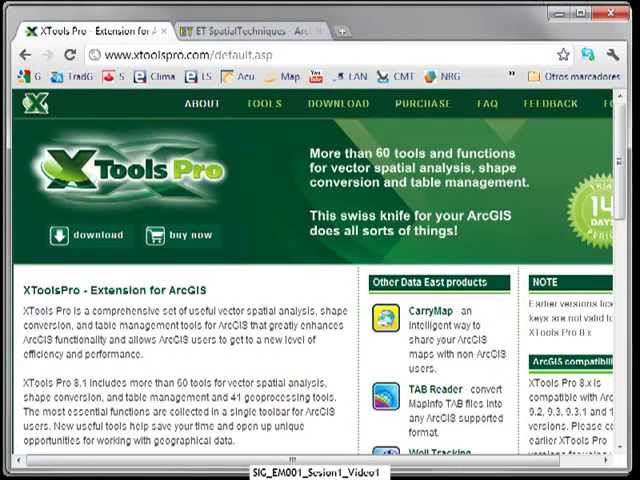Click the CarryMap product icon

point(386,318)
